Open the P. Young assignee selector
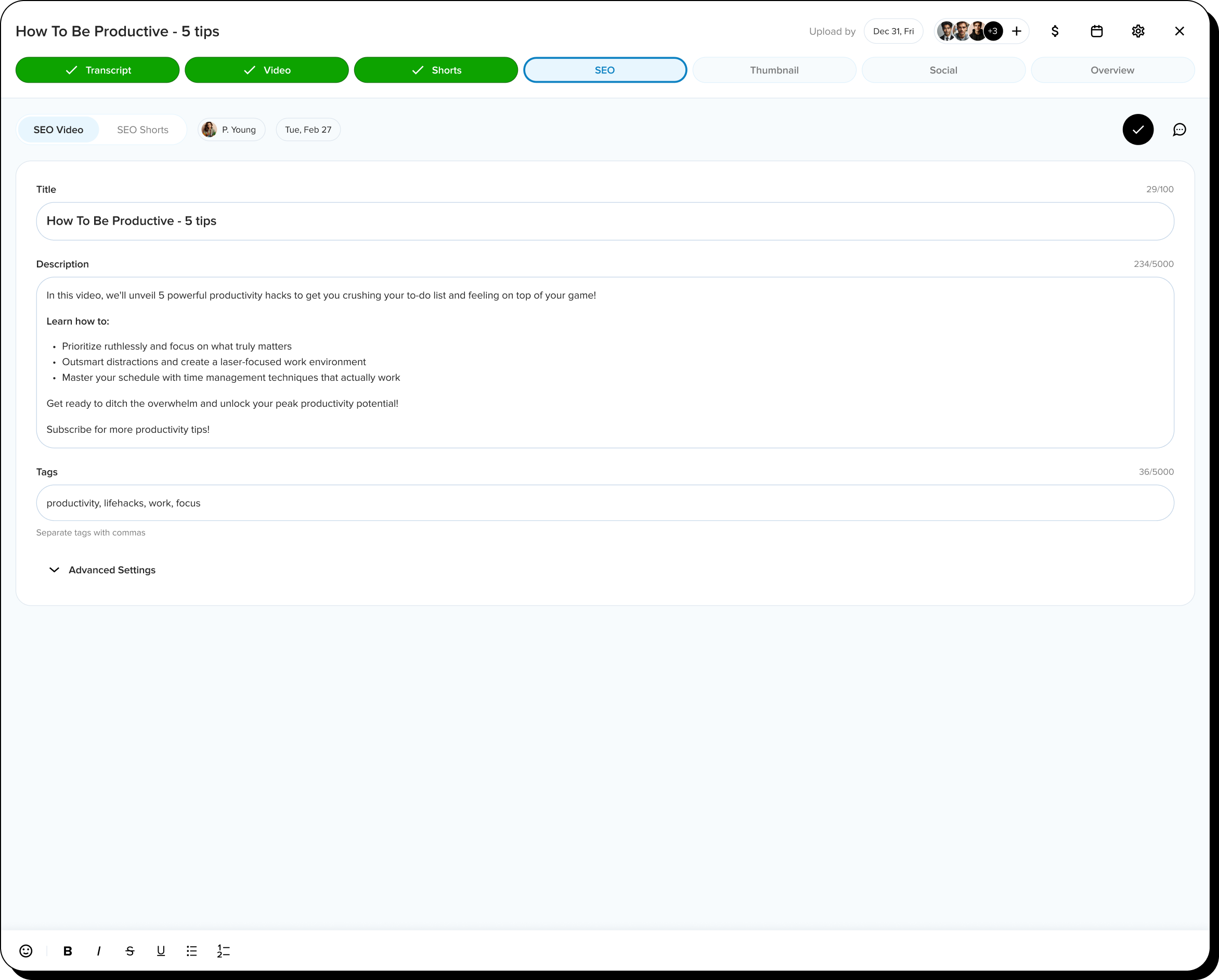This screenshot has height=980, width=1219. pyautogui.click(x=231, y=130)
